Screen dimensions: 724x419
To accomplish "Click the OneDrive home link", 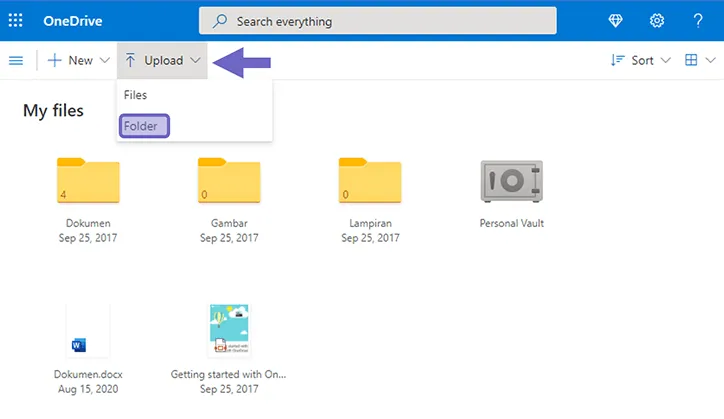I will pyautogui.click(x=72, y=21).
